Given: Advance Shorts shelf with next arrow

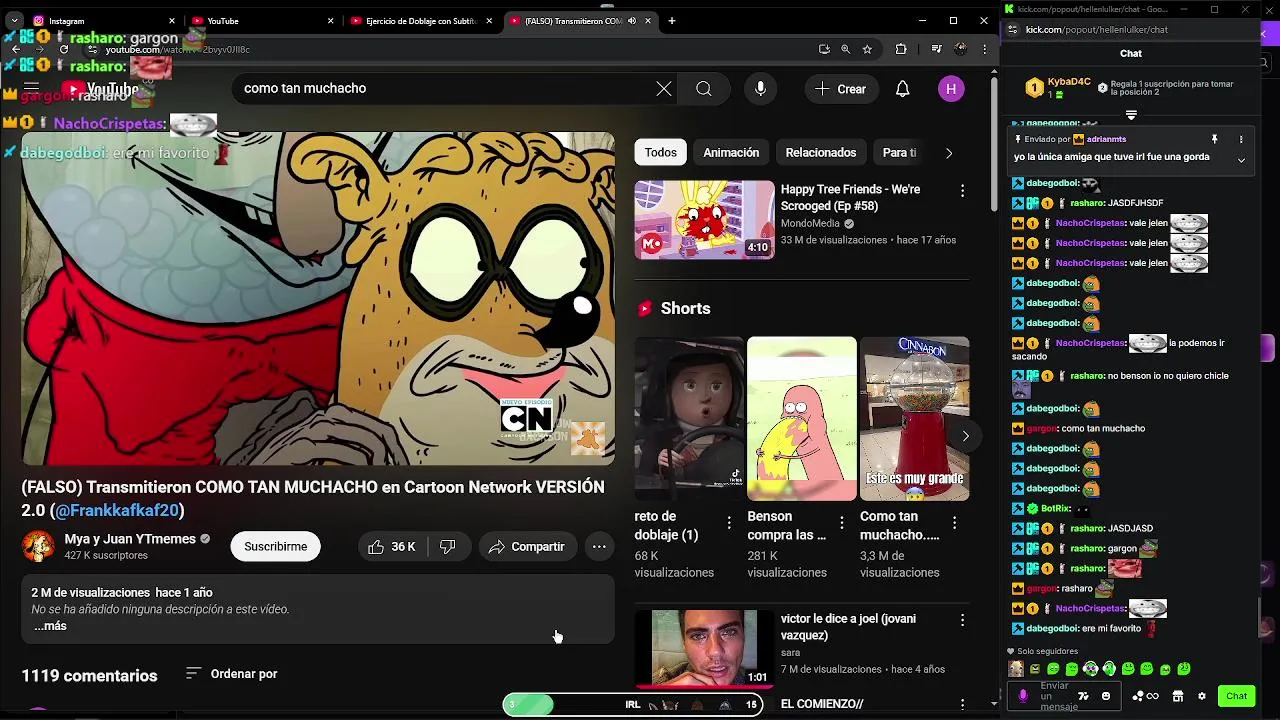Looking at the screenshot, I should click(x=965, y=436).
